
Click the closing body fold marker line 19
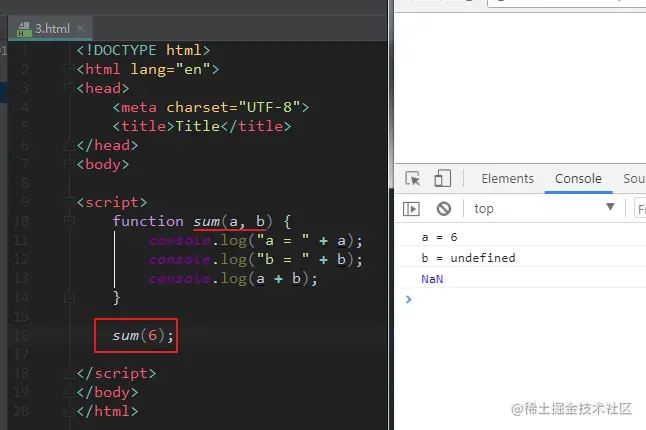[x=69, y=392]
